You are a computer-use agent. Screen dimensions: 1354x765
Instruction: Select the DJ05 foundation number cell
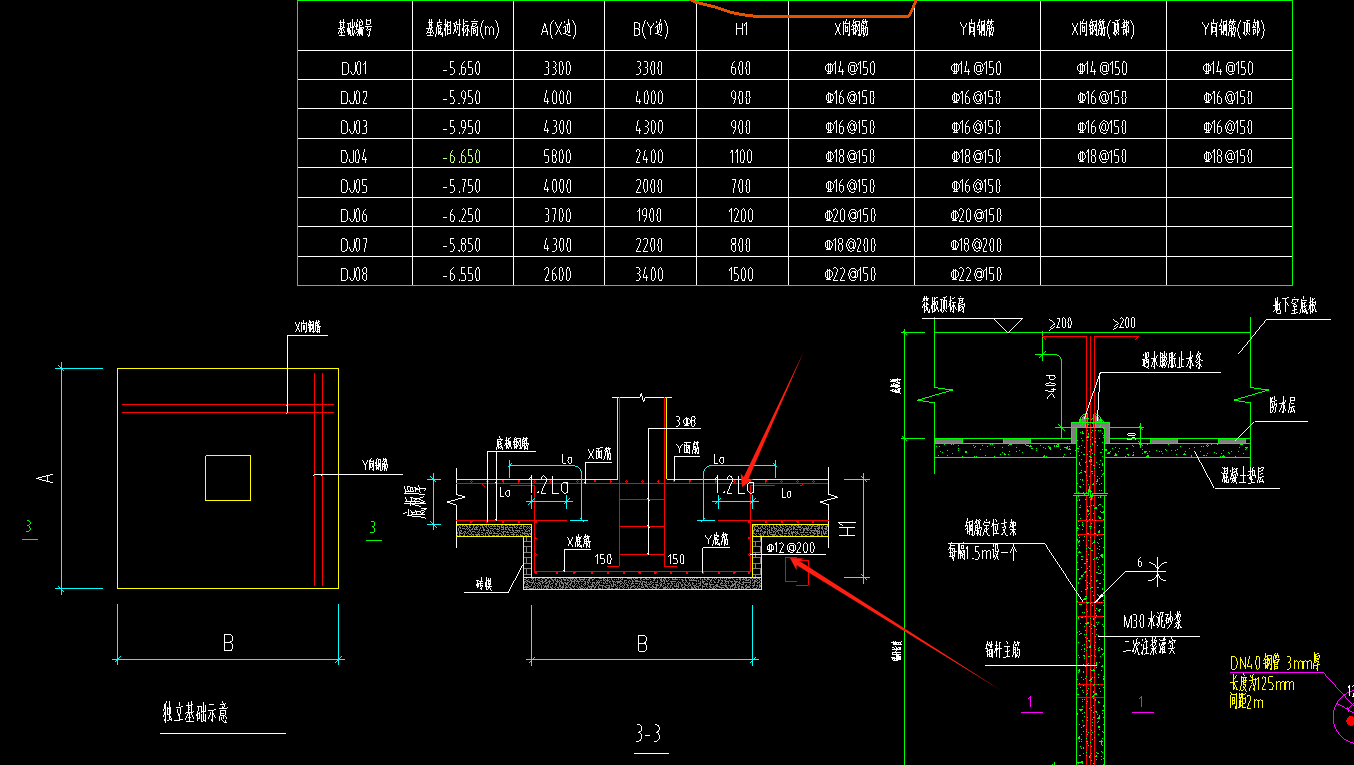coord(354,186)
